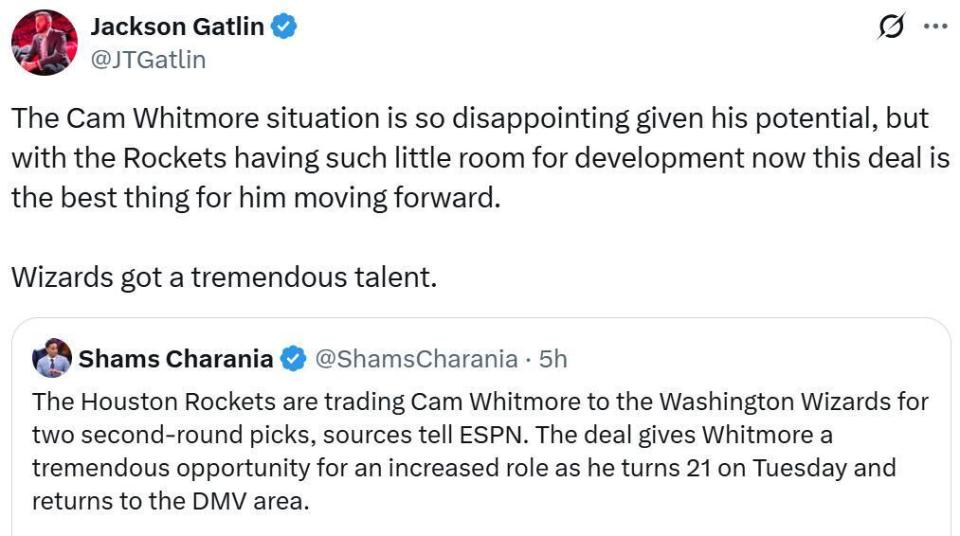The width and height of the screenshot is (960, 536).
Task: Click the Jackson Gatlin display name
Action: click(178, 27)
